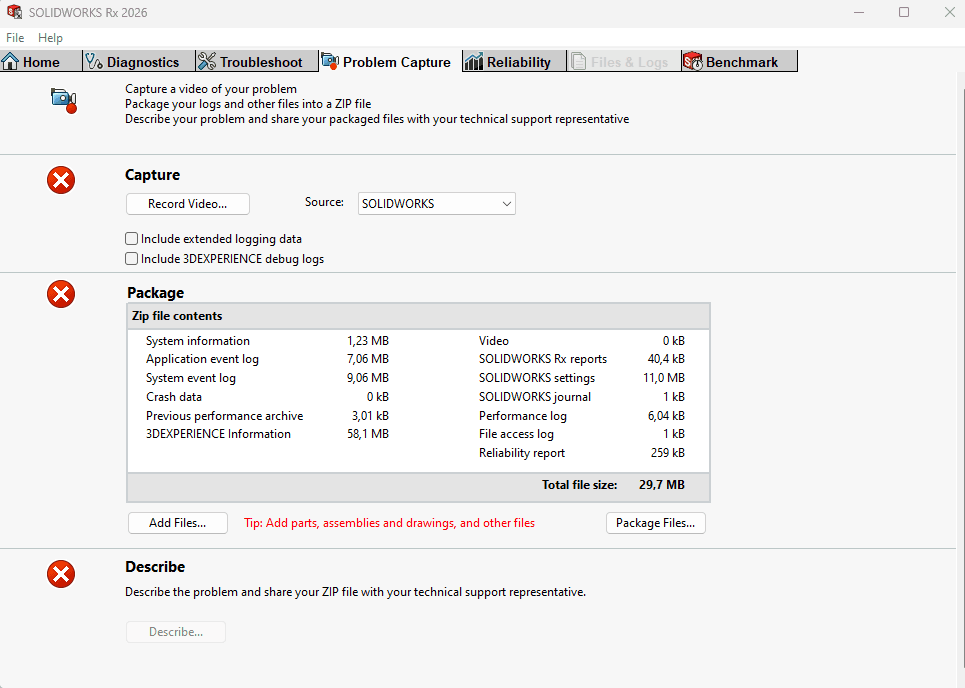Click the Troubleshoot wrench icon
The image size is (965, 688).
click(207, 62)
